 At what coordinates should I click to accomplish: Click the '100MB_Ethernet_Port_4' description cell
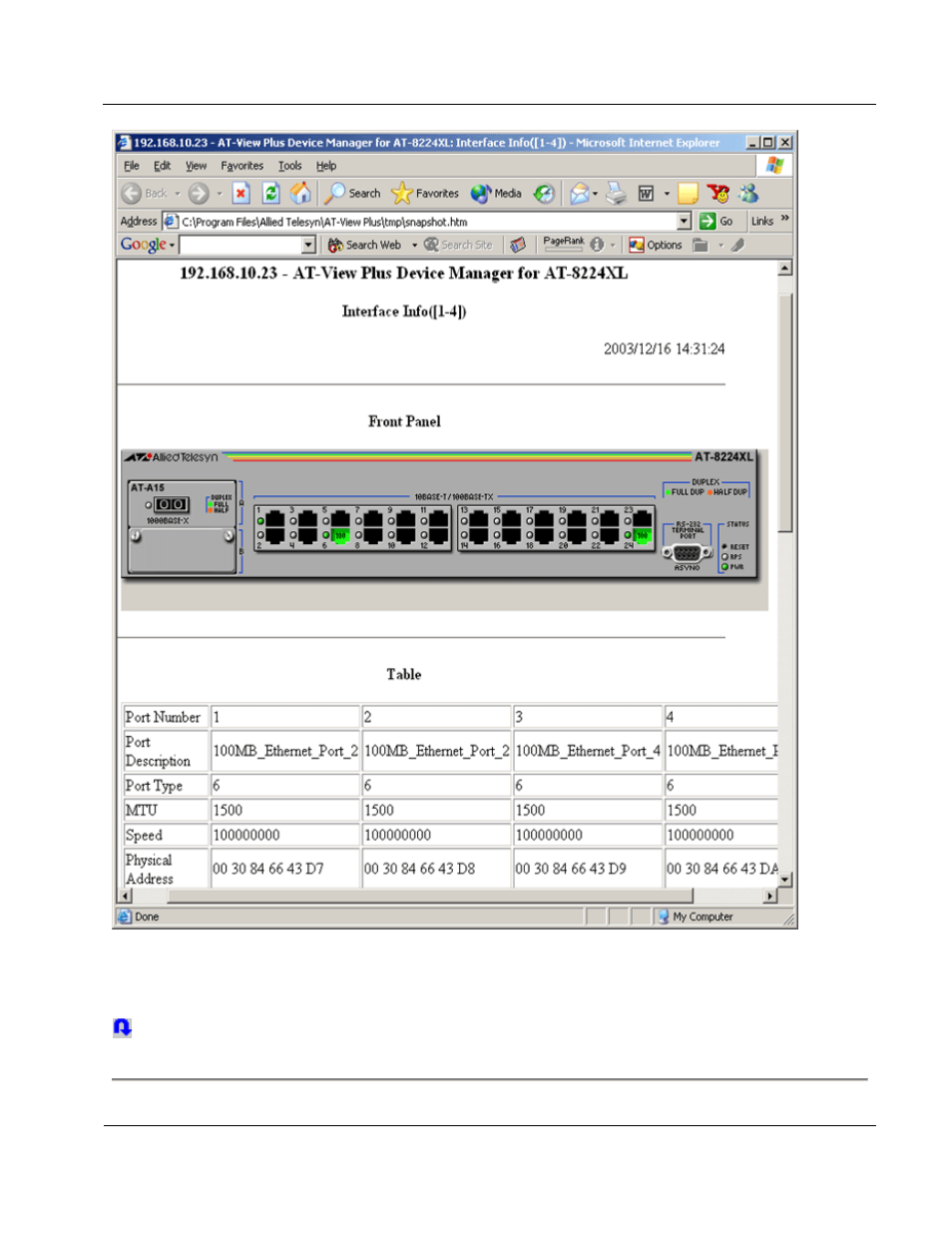click(x=588, y=751)
